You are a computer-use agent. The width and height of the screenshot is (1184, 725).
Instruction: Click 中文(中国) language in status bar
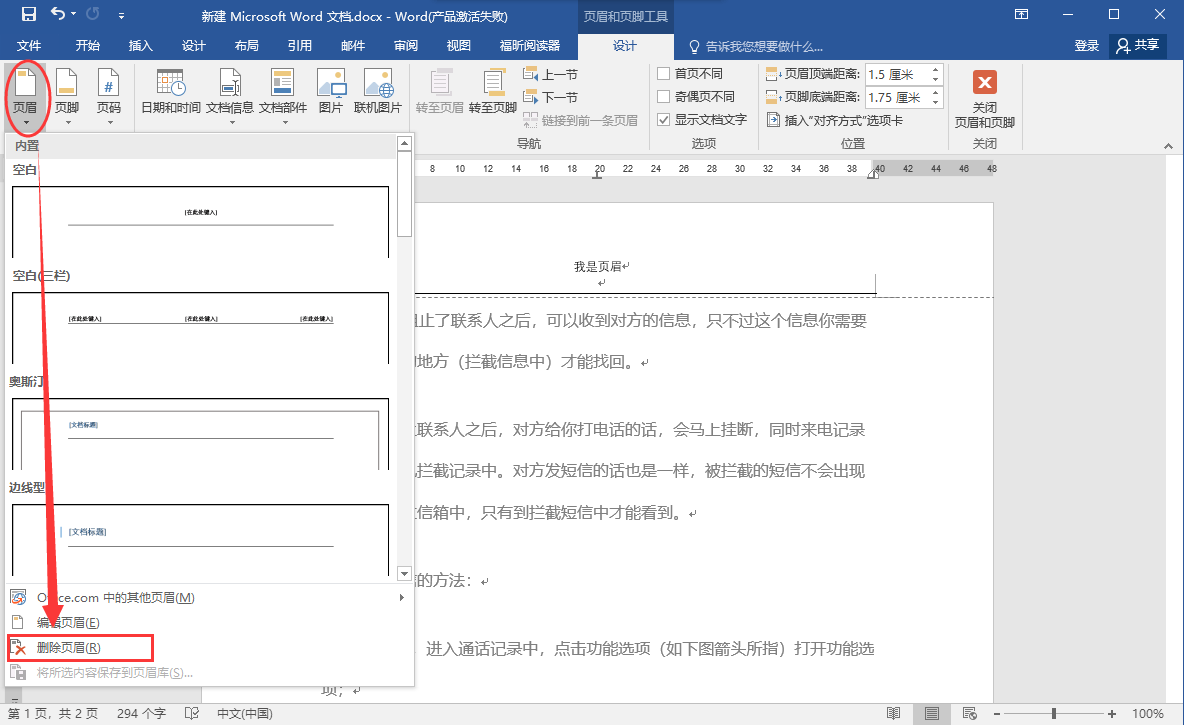click(x=245, y=713)
